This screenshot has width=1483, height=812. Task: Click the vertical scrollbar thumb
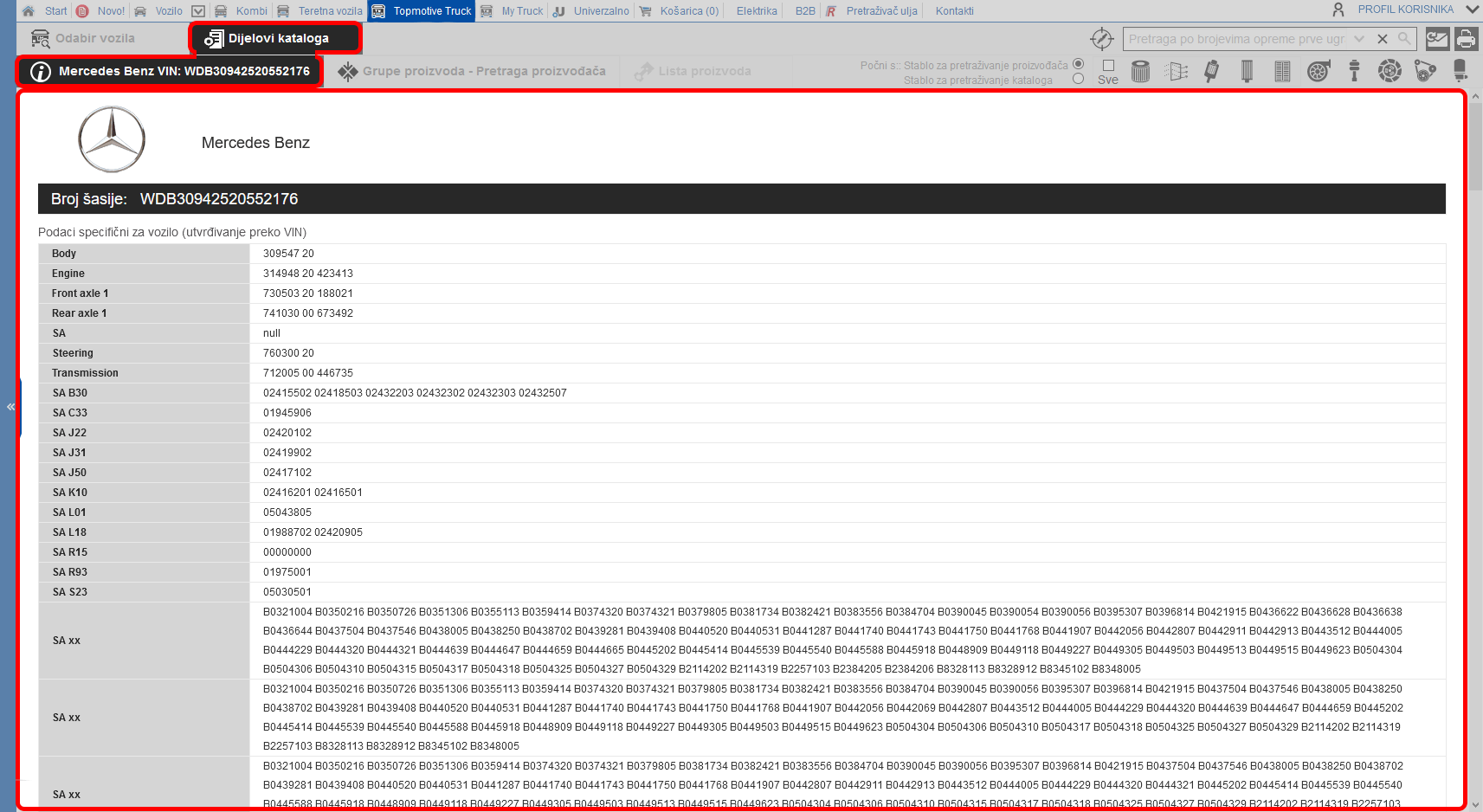(1476, 147)
